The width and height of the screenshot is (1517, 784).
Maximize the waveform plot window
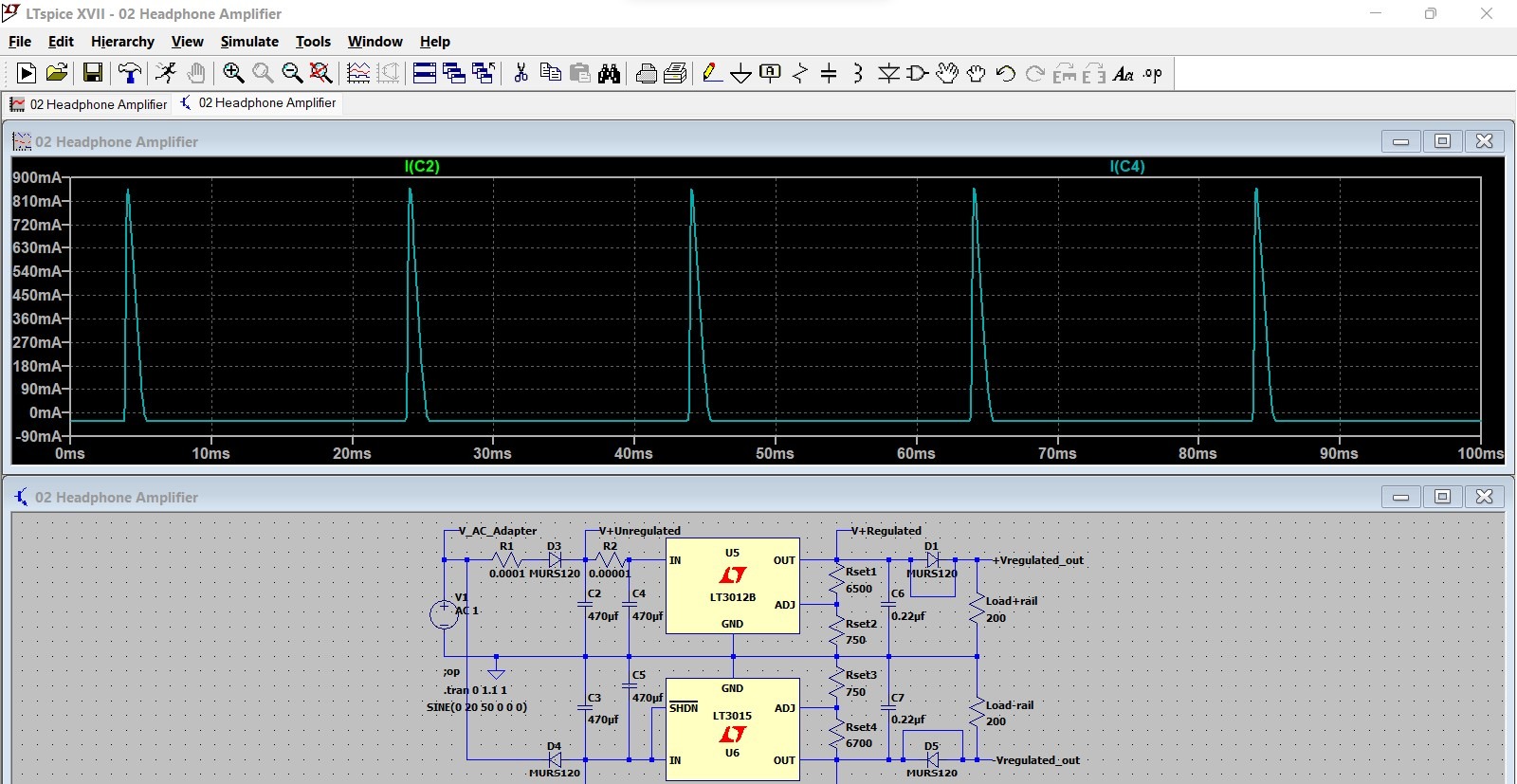click(x=1442, y=141)
